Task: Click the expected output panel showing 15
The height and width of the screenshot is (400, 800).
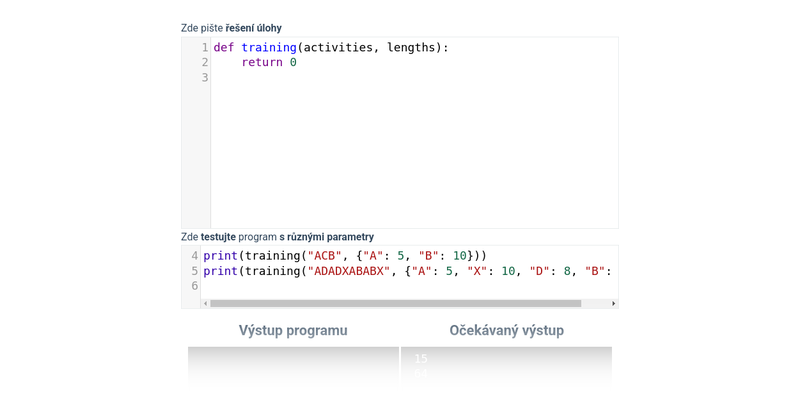Action: coord(506,365)
